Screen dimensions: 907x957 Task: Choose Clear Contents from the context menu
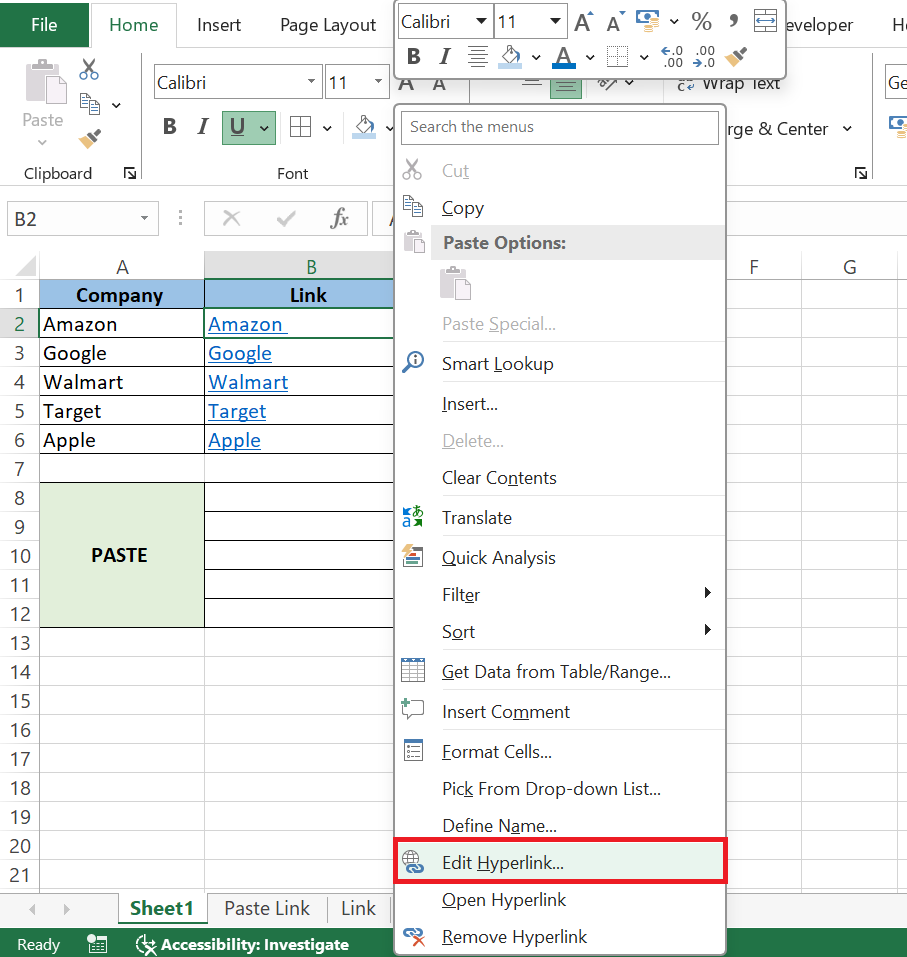click(x=560, y=478)
